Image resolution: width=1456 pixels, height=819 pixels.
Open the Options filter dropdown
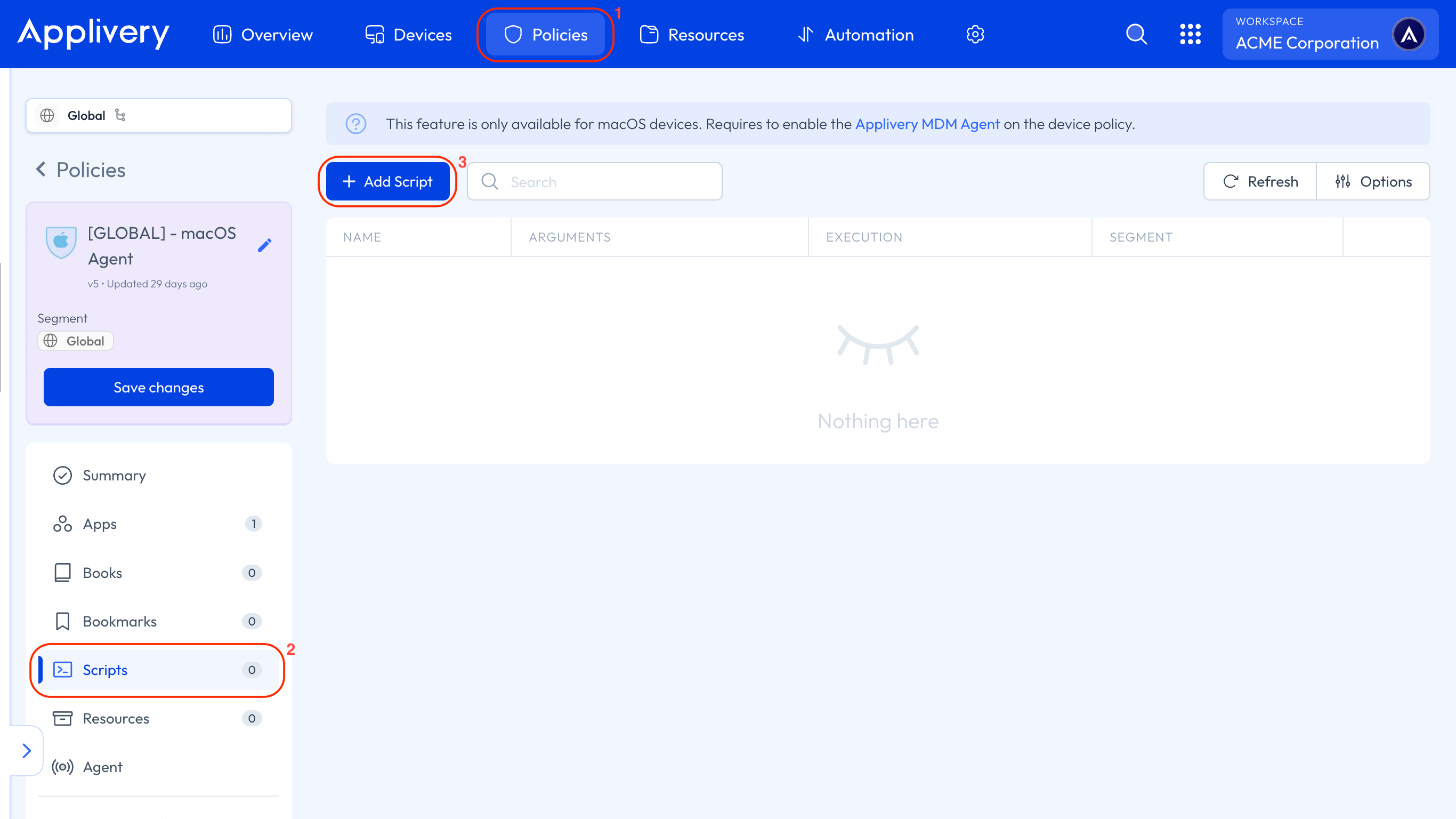point(1374,181)
